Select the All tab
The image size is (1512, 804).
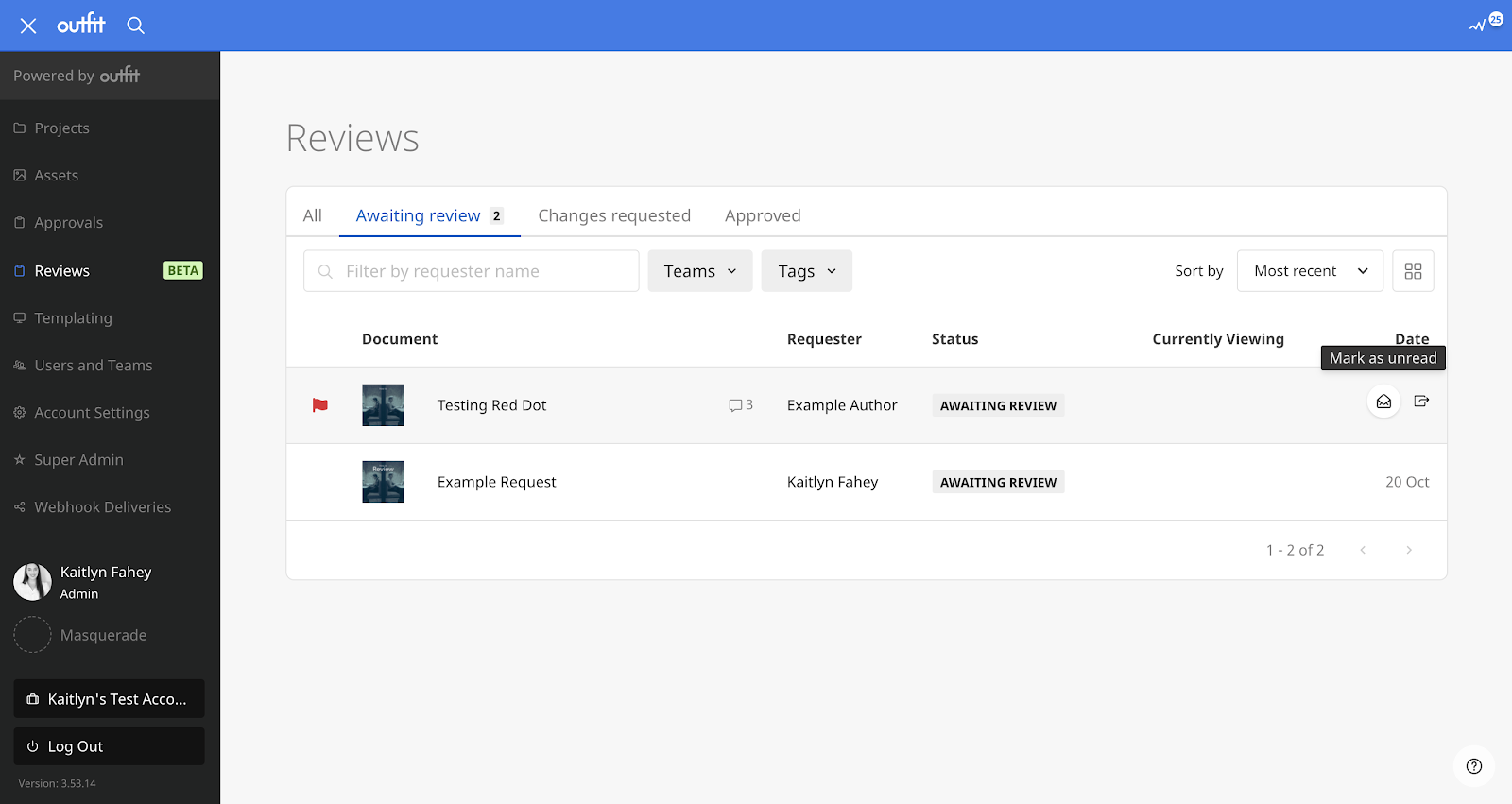(x=313, y=215)
